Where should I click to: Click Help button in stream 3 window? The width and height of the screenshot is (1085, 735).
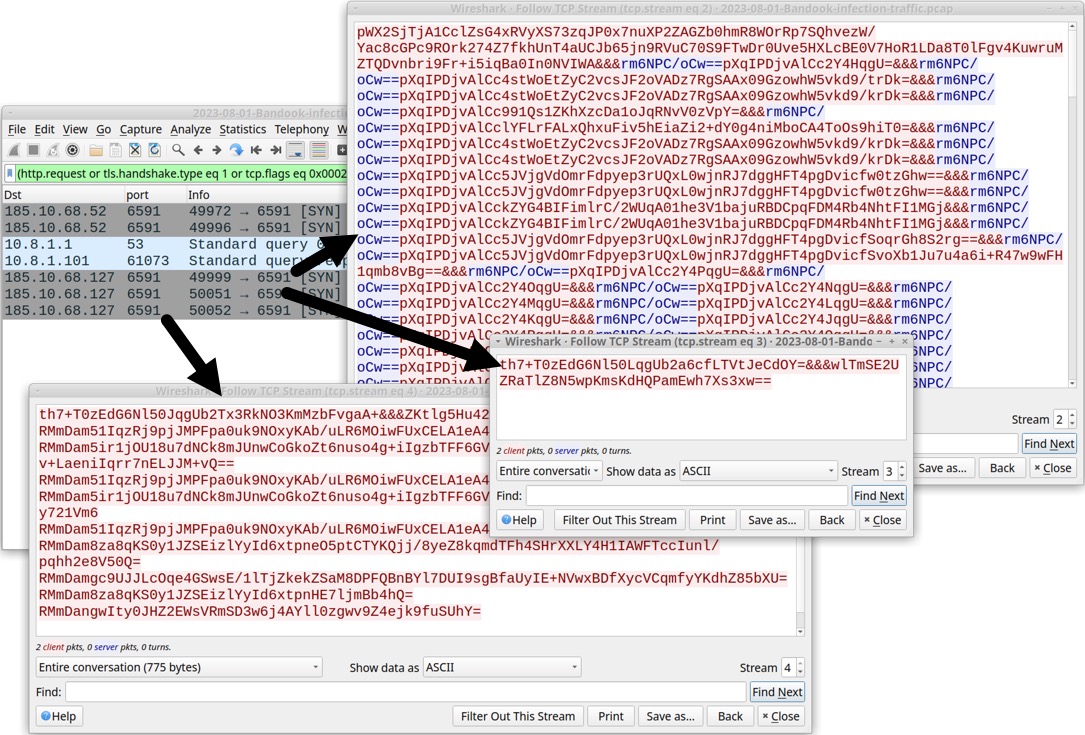click(519, 520)
